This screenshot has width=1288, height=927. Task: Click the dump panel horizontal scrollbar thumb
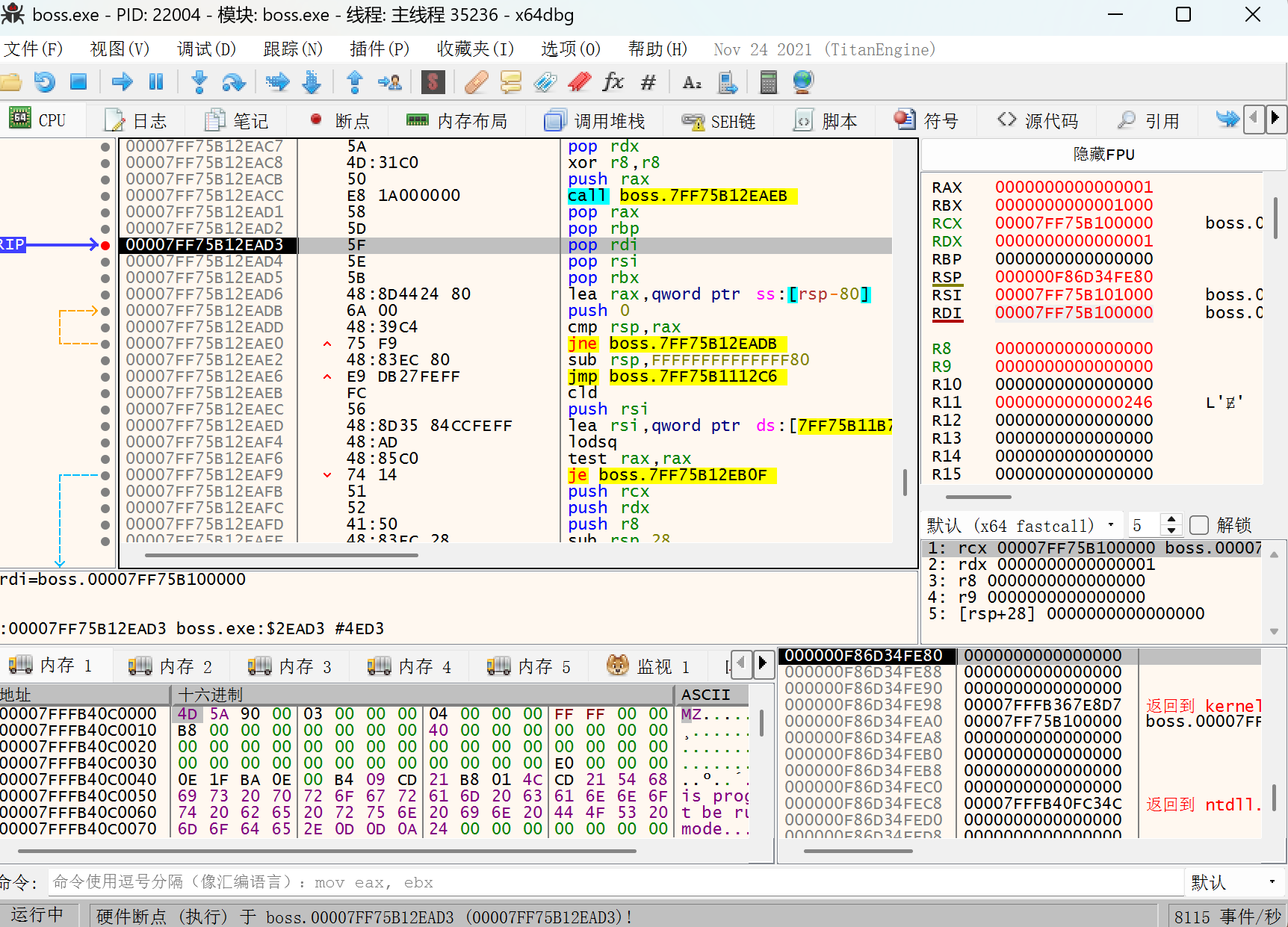(326, 850)
